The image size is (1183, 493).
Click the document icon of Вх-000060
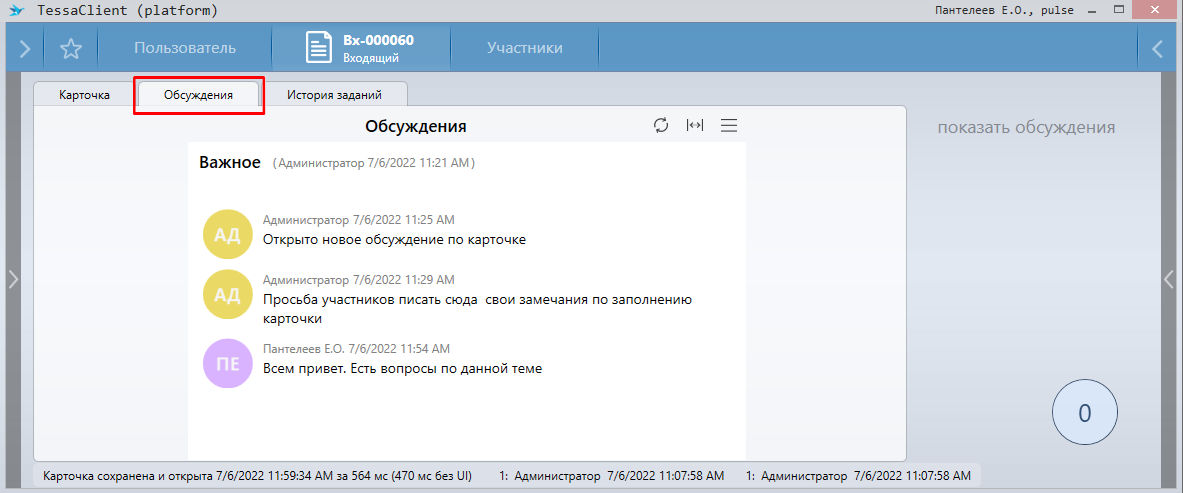coord(318,48)
